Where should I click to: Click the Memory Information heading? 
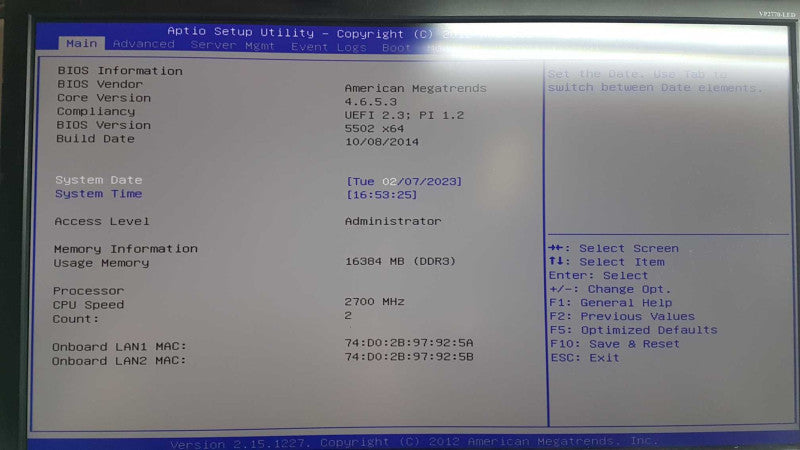(x=126, y=248)
